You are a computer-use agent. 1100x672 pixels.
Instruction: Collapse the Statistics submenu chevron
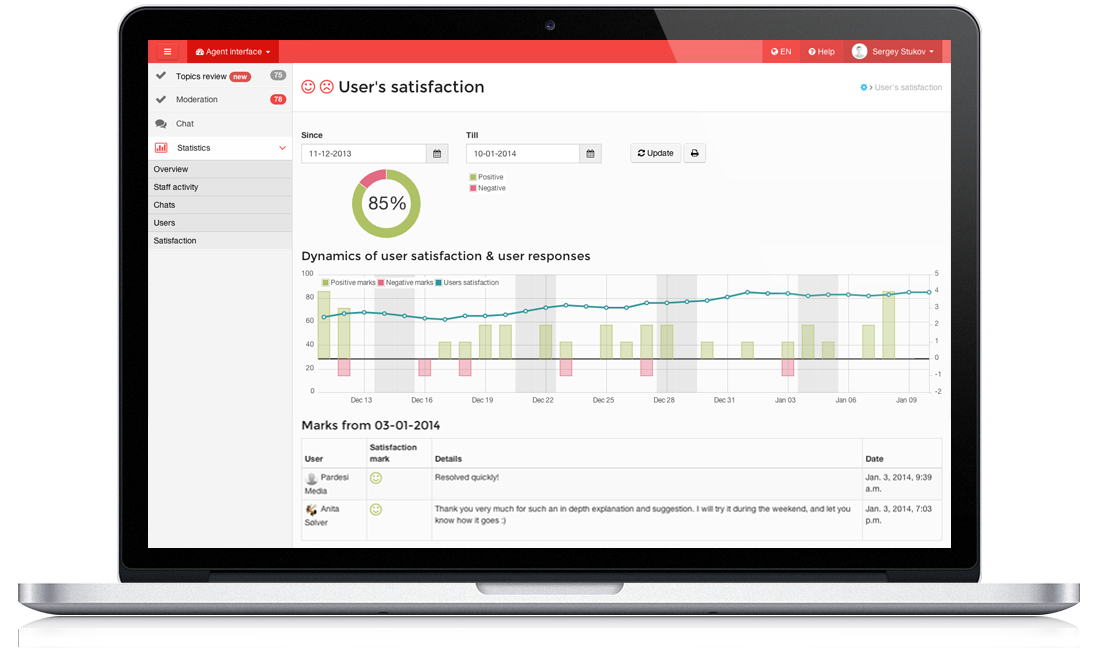pyautogui.click(x=282, y=148)
